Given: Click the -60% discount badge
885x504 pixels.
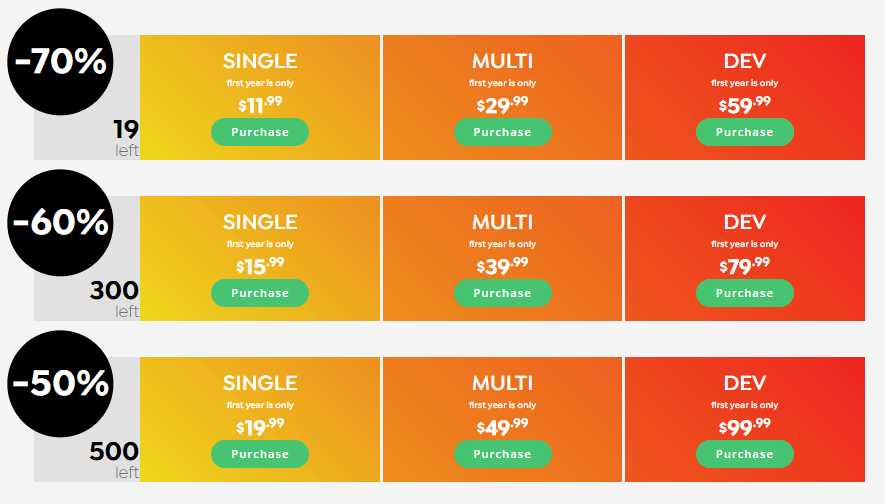Looking at the screenshot, I should point(60,223).
